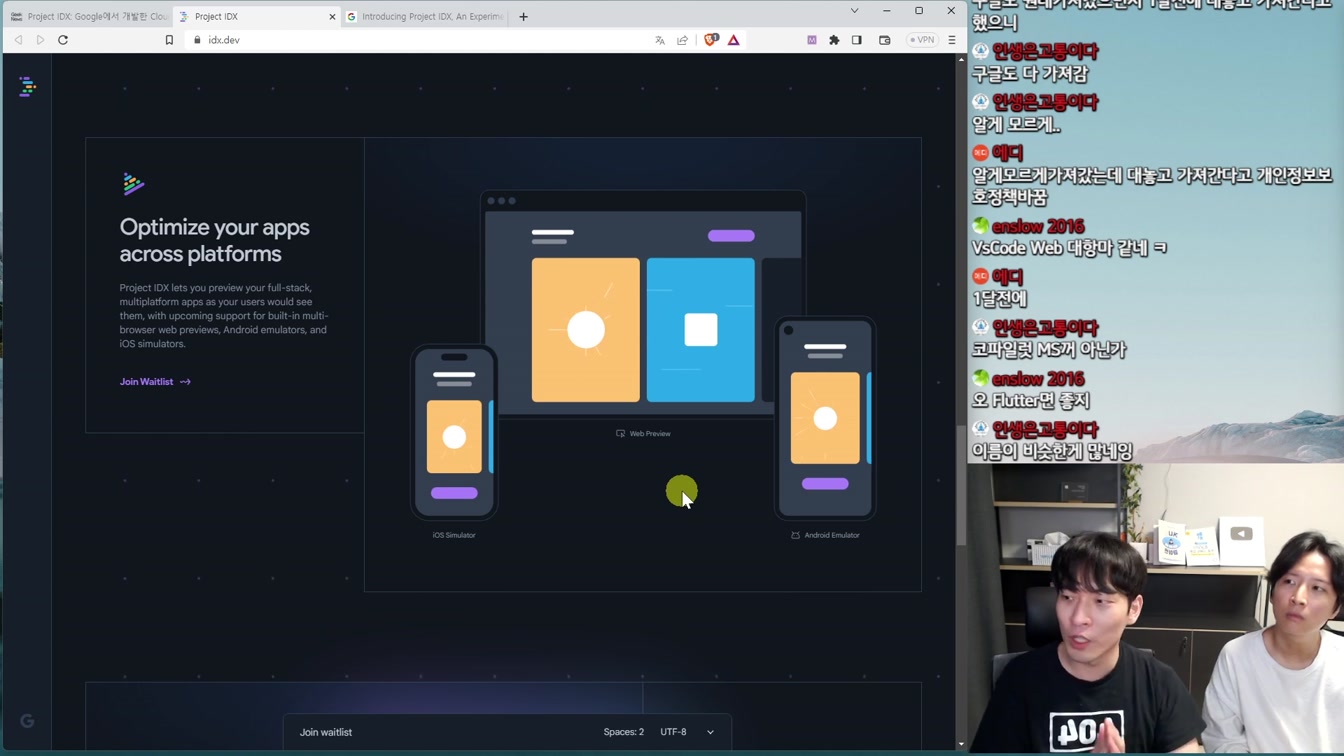Click the Brave Rewards triangle icon

(x=734, y=40)
